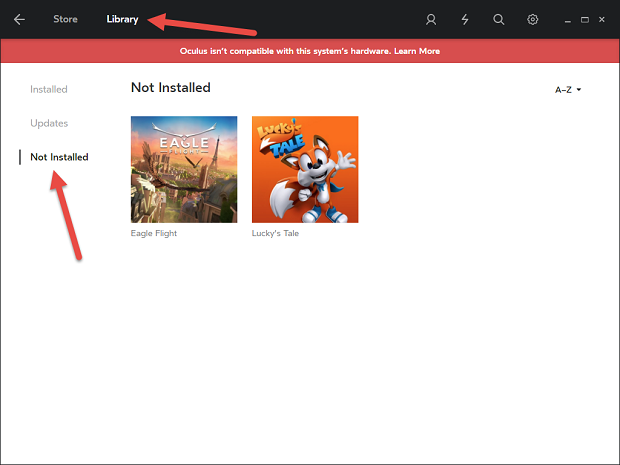Open the Lucky's Tale cover thumbnail
The width and height of the screenshot is (620, 465).
coord(305,169)
